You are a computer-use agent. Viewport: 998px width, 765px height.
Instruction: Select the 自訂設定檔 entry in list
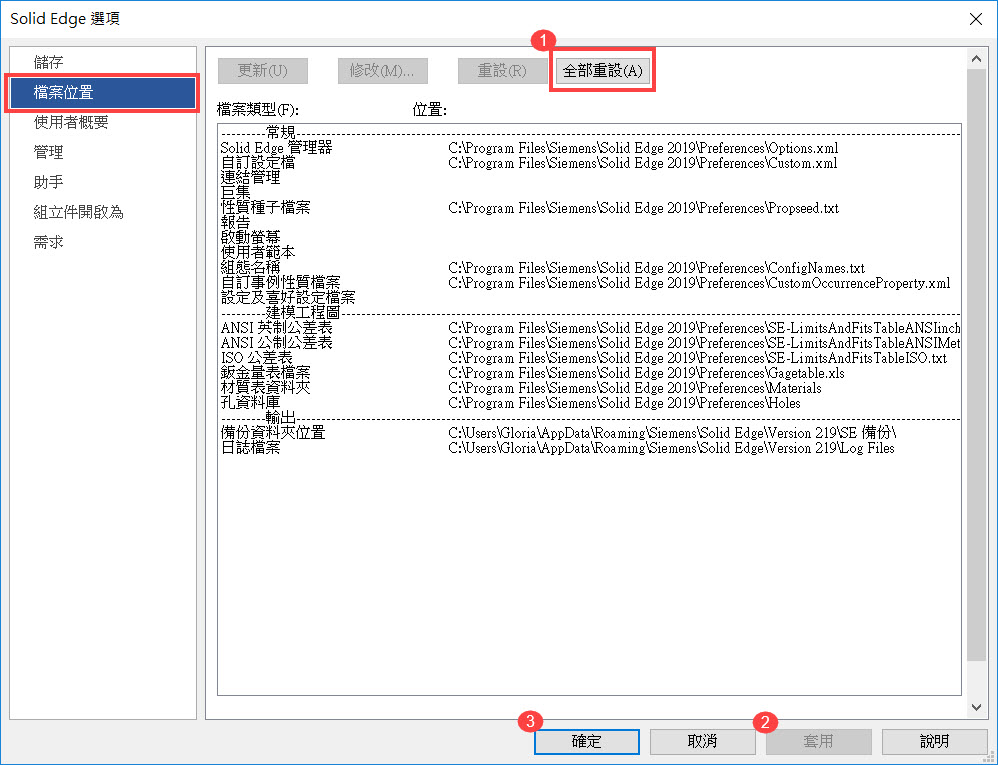[x=258, y=163]
